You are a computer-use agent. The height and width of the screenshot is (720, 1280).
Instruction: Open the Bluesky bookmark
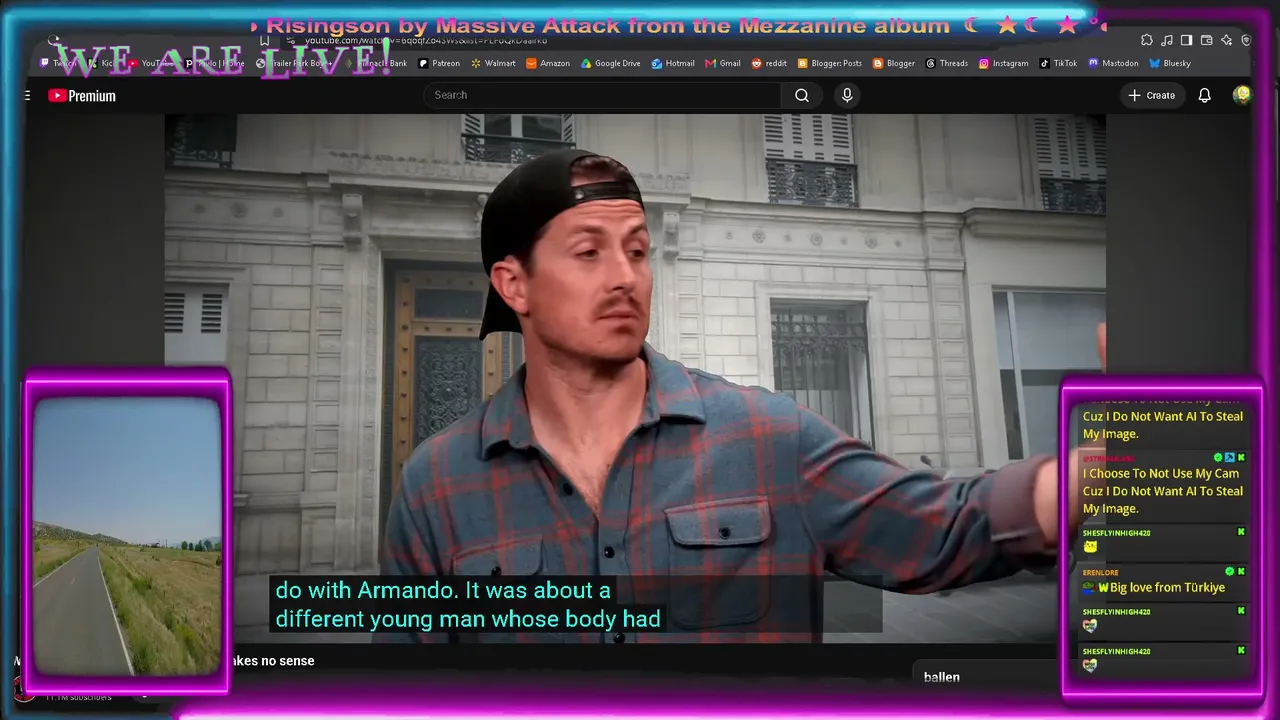tap(1170, 63)
